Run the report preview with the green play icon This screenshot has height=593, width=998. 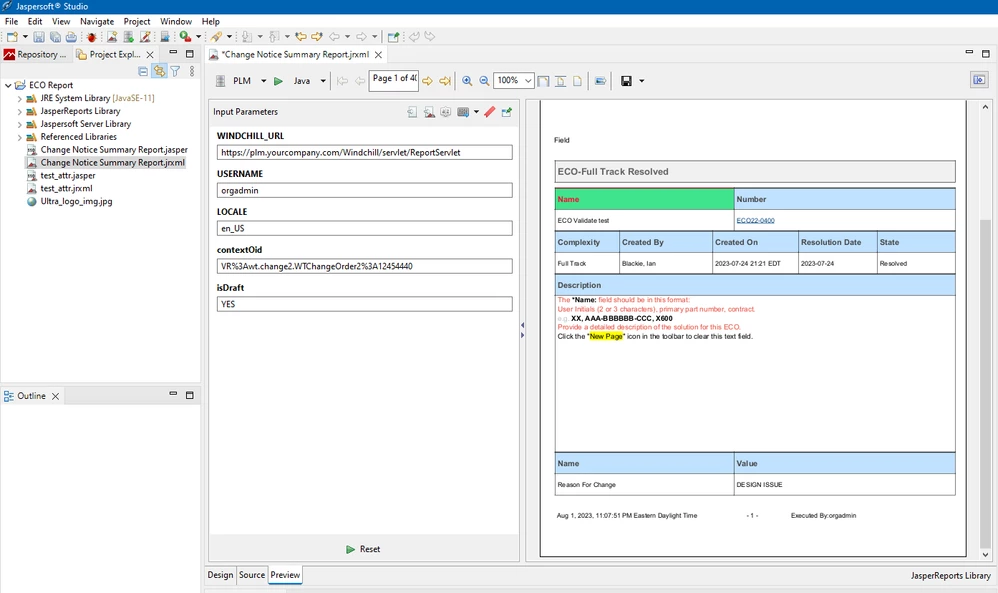(279, 80)
